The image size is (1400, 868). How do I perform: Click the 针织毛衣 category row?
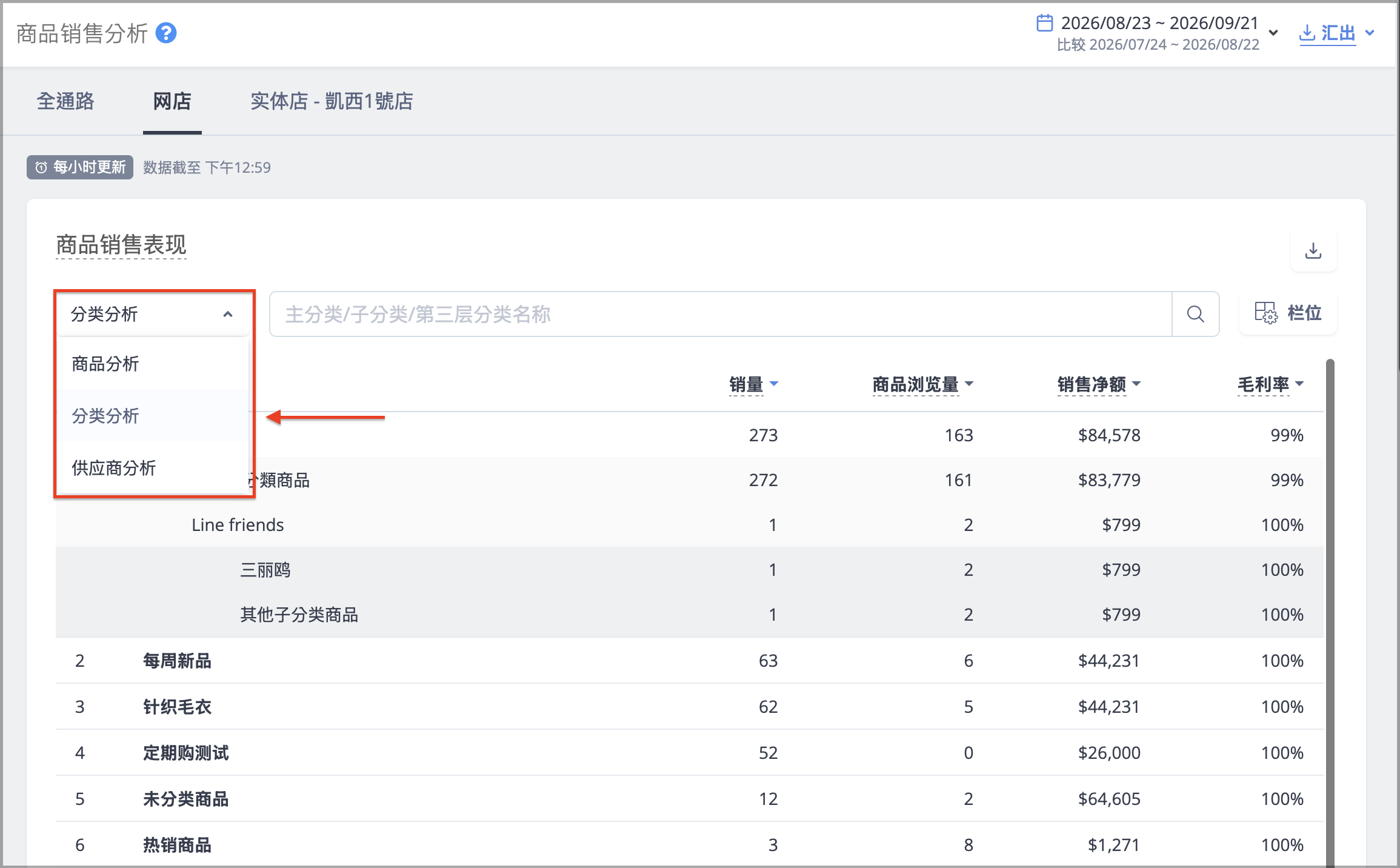690,707
